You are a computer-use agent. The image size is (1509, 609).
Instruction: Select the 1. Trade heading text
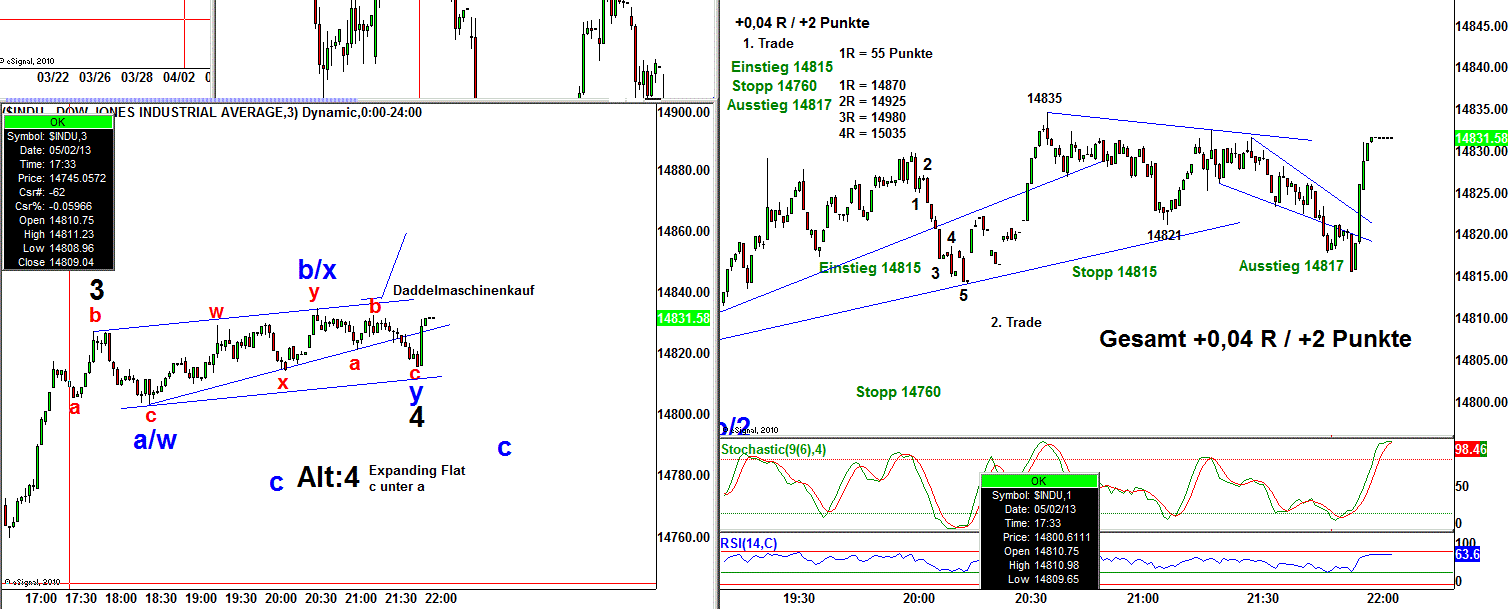pos(768,44)
